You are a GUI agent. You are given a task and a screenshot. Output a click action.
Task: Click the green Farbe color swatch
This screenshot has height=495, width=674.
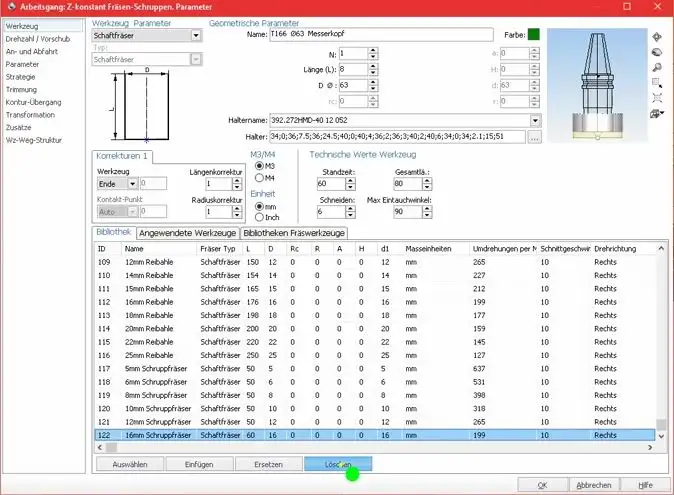533,35
